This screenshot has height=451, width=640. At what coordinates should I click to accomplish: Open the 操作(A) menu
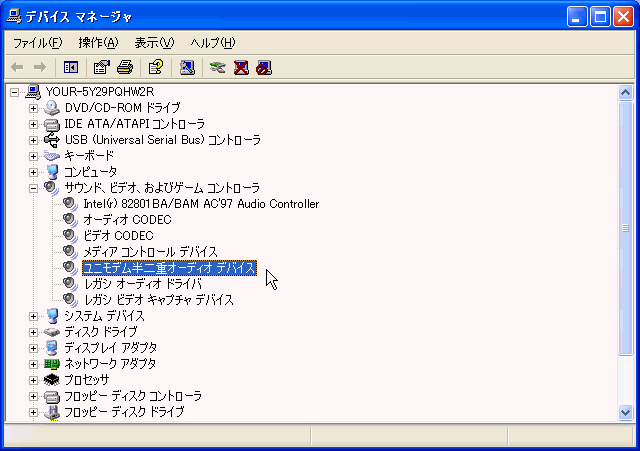click(98, 43)
